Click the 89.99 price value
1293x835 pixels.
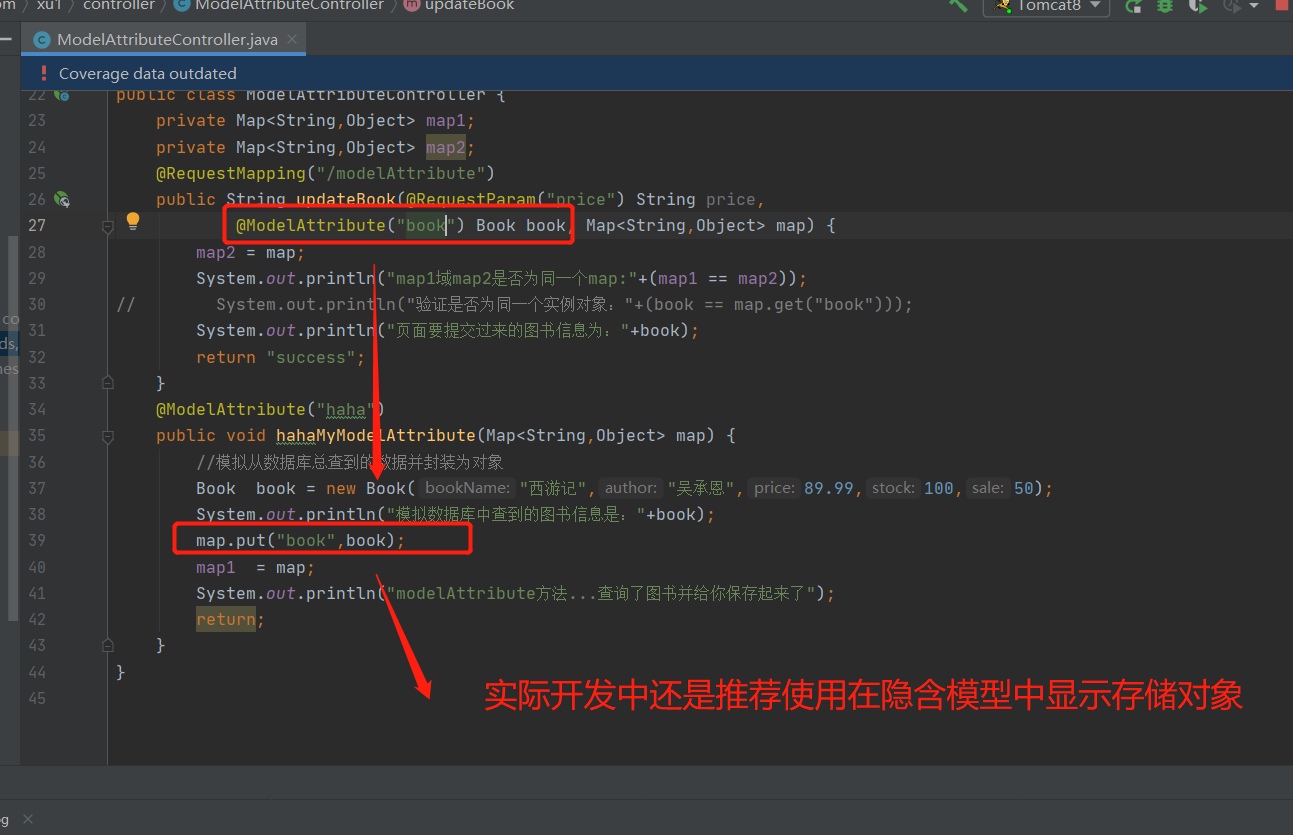(829, 488)
